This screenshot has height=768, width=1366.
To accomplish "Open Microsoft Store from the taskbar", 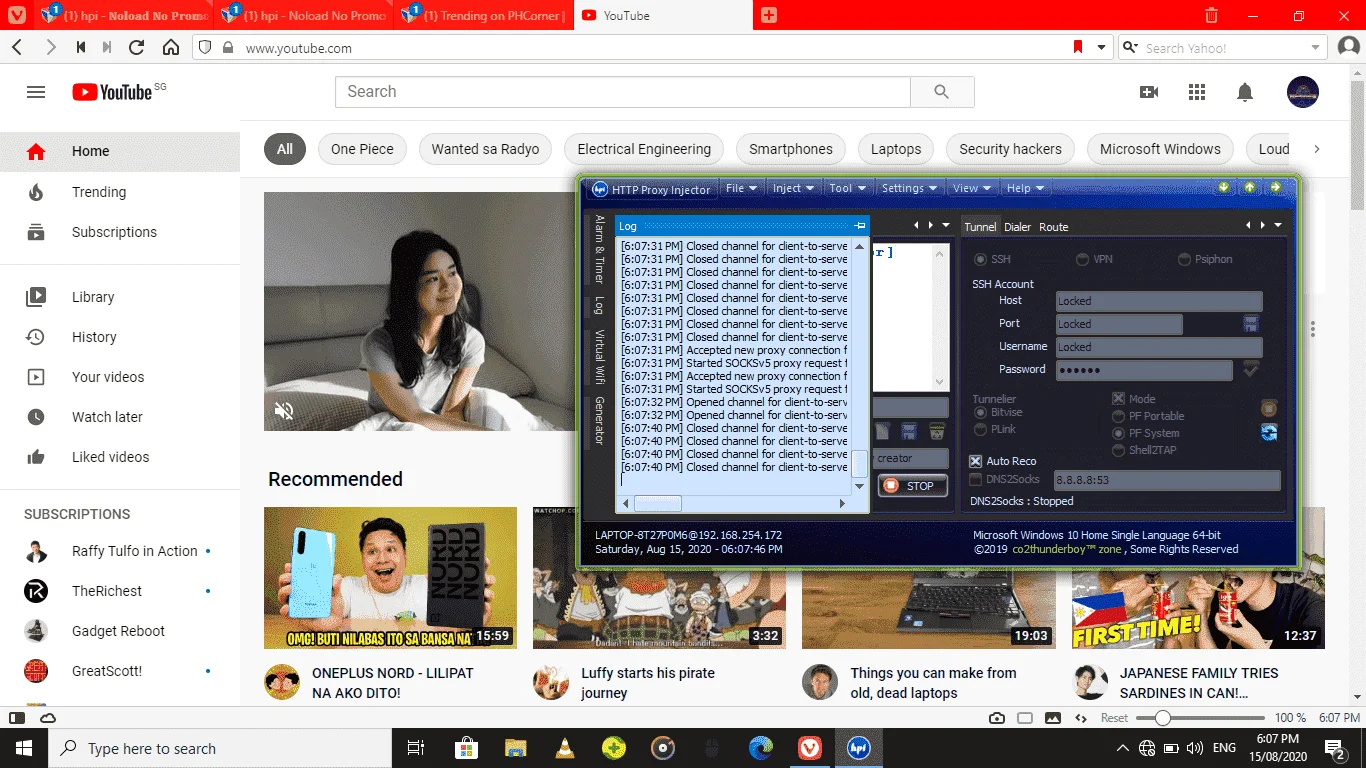I will coord(466,748).
